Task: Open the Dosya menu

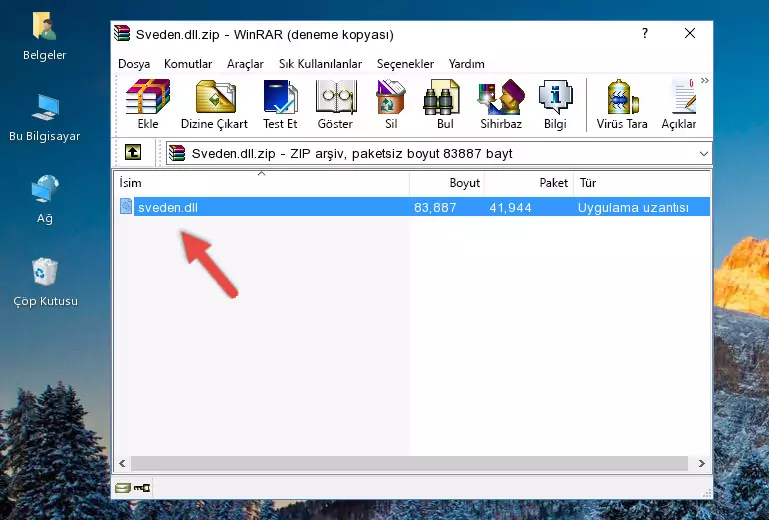Action: pos(134,64)
